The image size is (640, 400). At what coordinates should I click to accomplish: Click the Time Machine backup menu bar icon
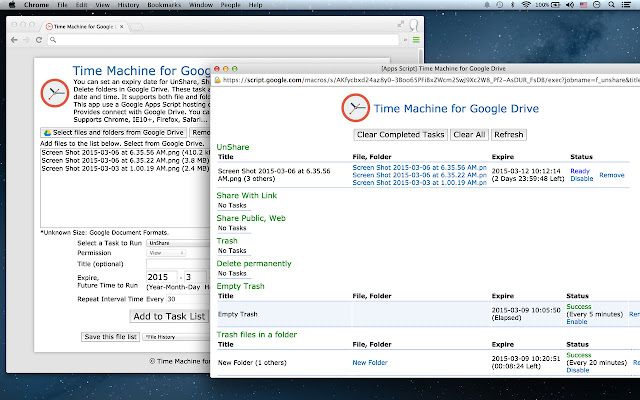click(500, 5)
